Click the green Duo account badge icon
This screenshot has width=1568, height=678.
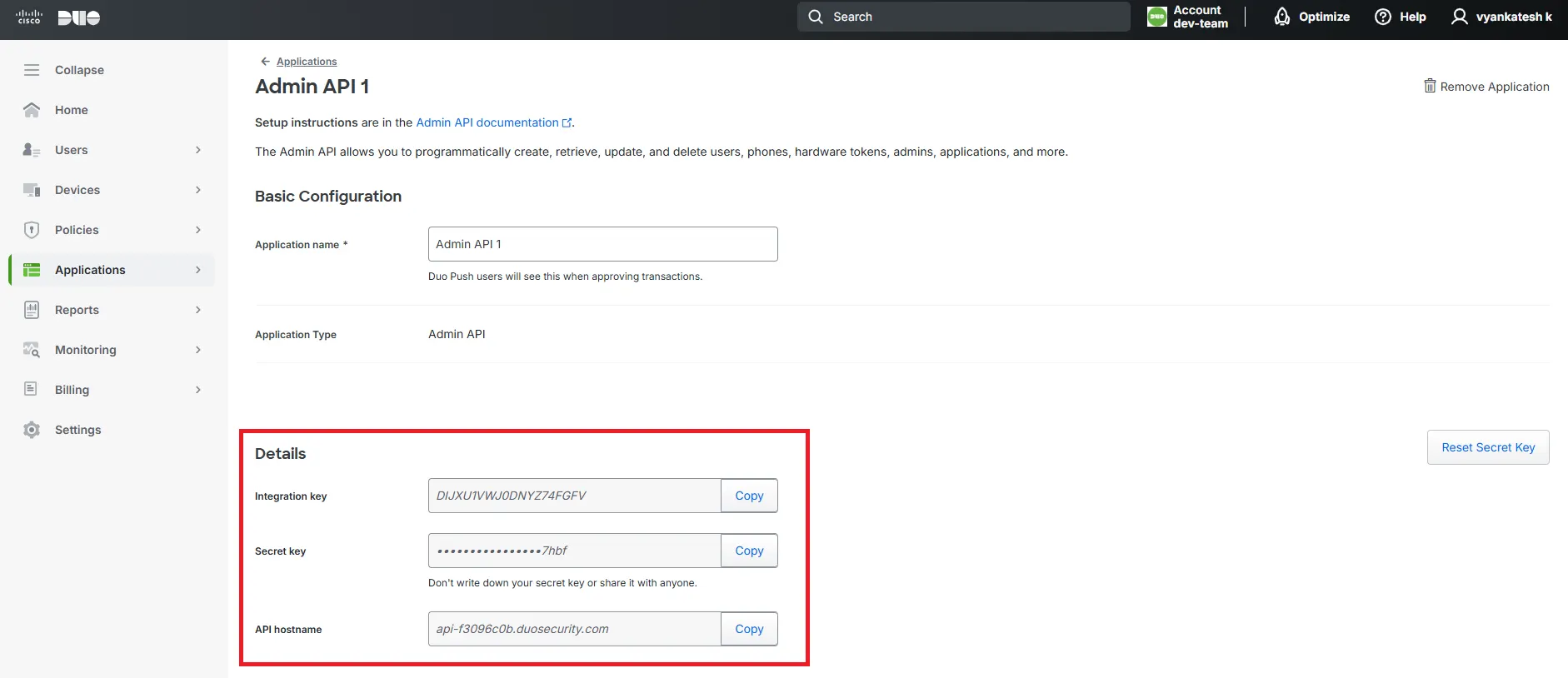click(1157, 17)
